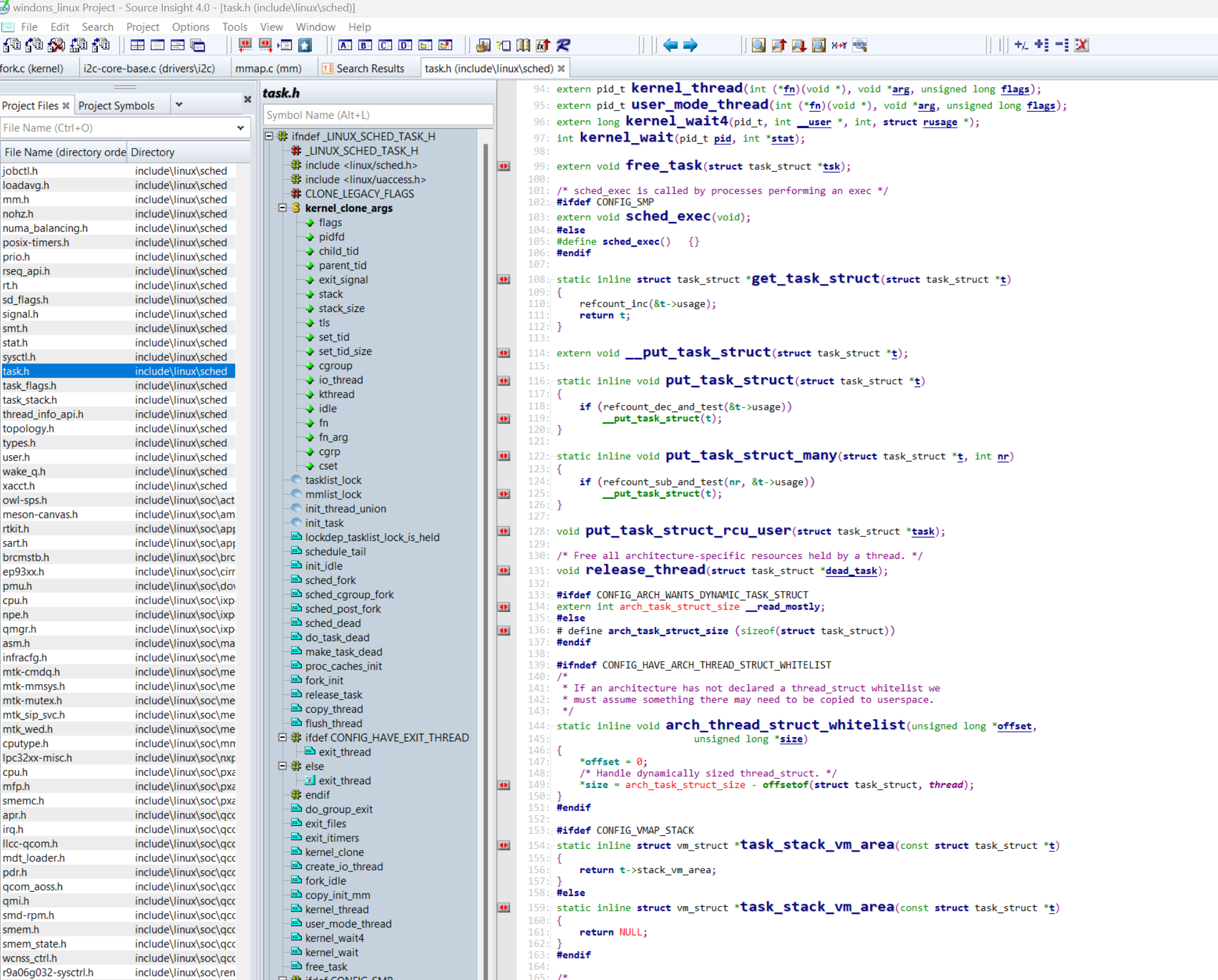
Task: Toggle the +/- outline collapse icon
Action: [x=1021, y=45]
